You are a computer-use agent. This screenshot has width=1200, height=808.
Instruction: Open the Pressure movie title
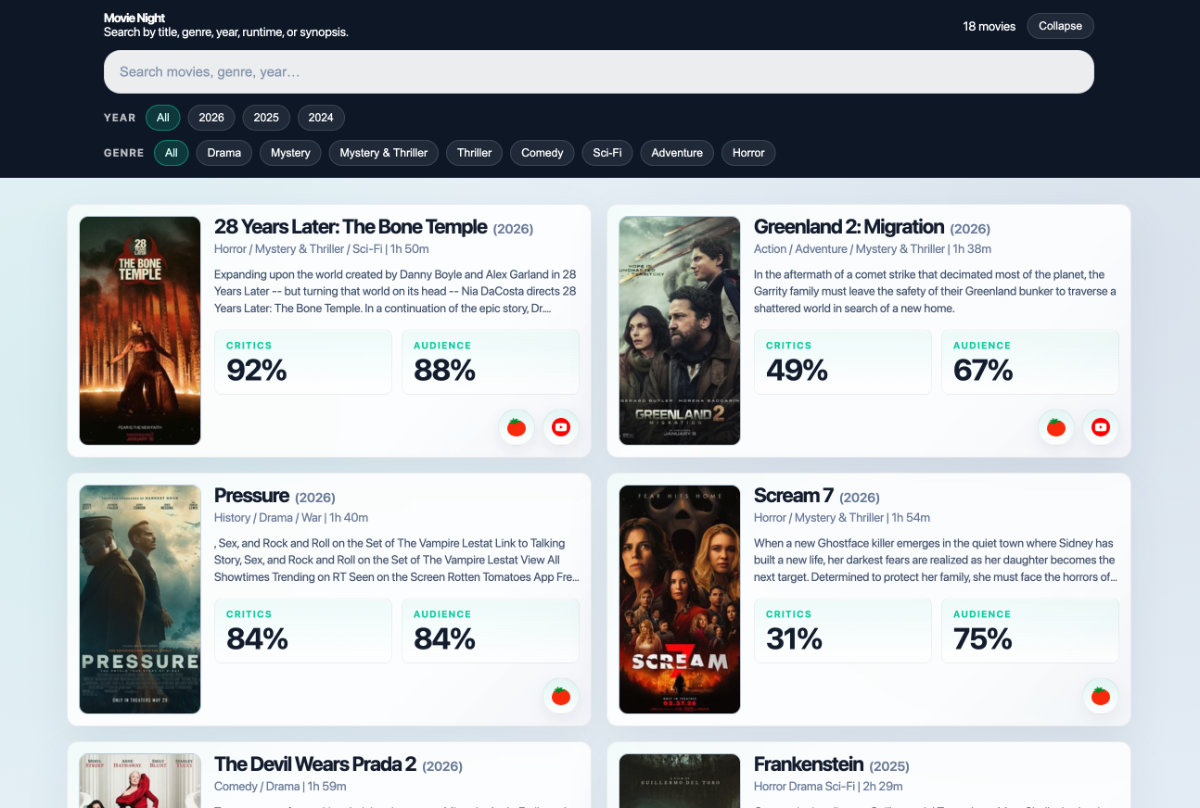coord(252,496)
